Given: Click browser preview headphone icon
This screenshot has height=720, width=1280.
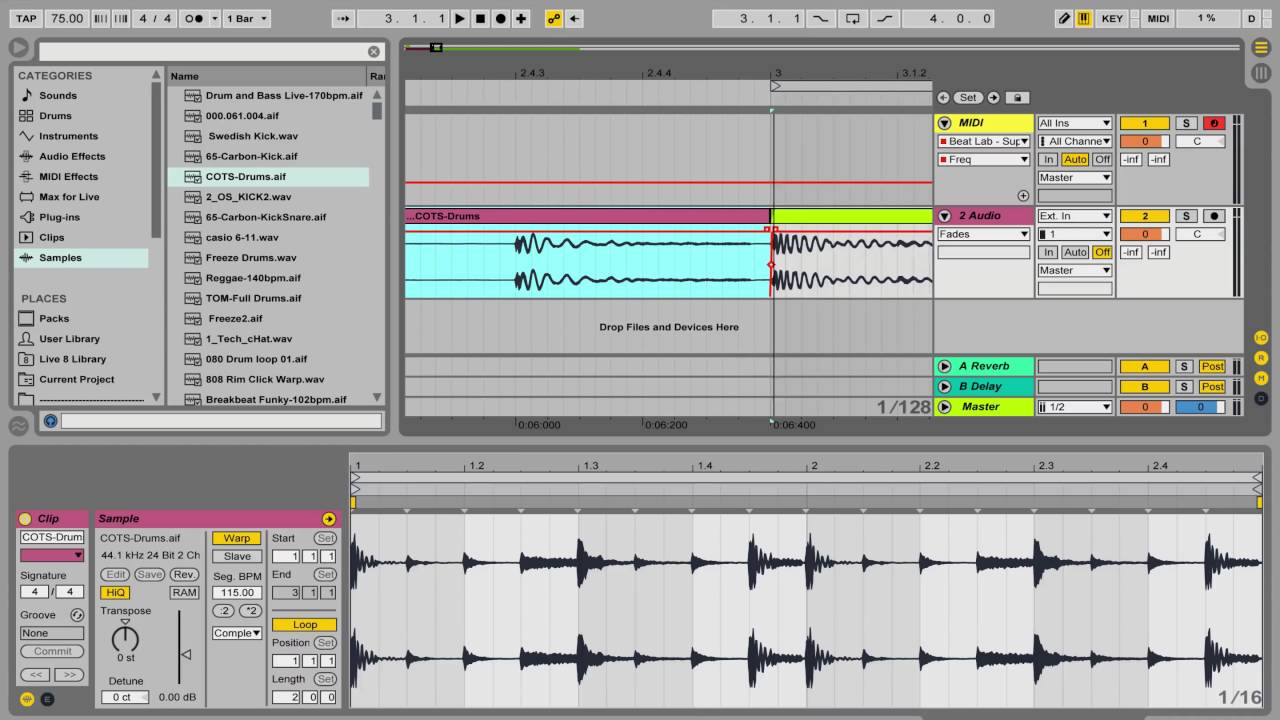Looking at the screenshot, I should point(50,421).
